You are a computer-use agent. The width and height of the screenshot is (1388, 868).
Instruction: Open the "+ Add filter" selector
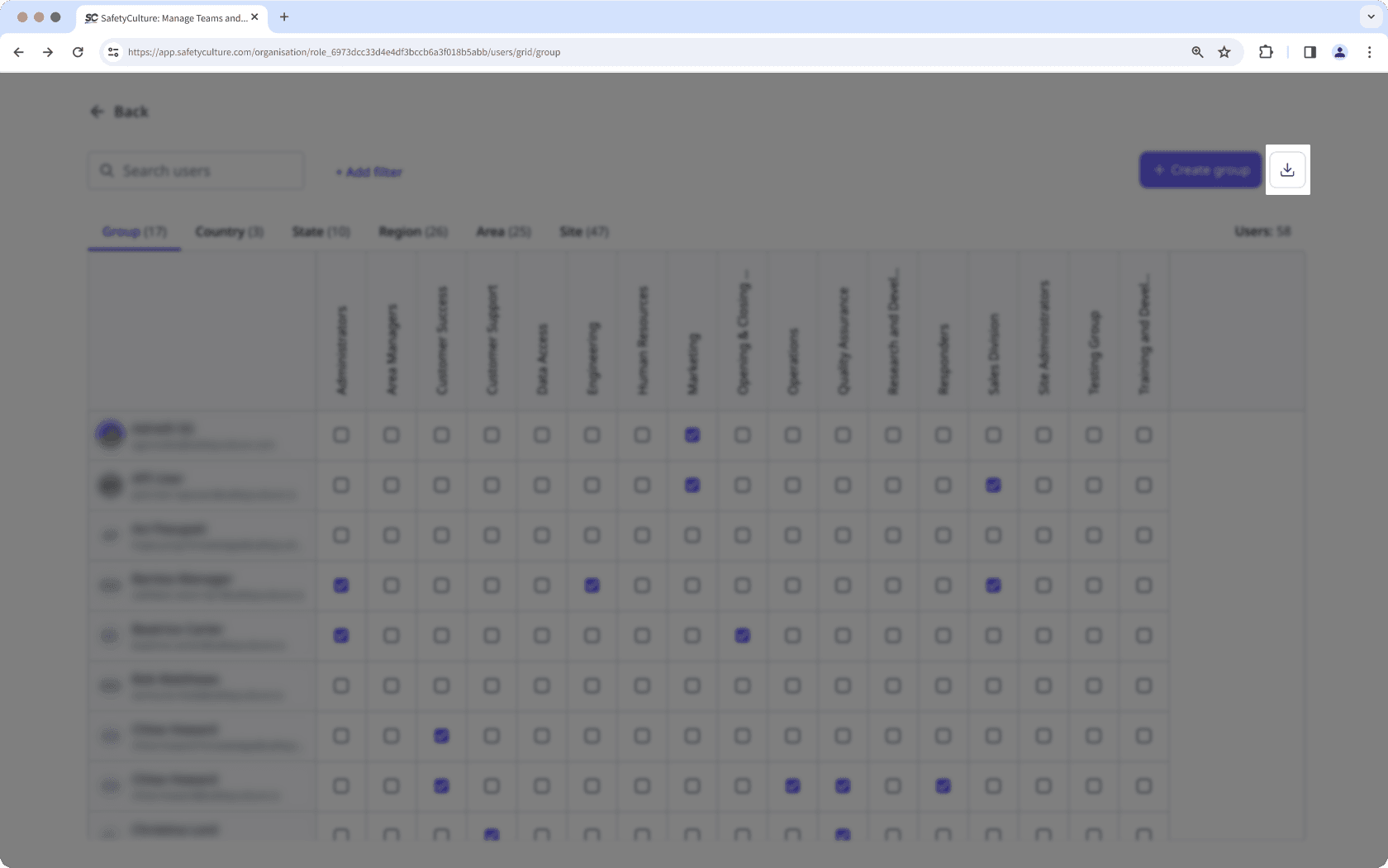368,172
